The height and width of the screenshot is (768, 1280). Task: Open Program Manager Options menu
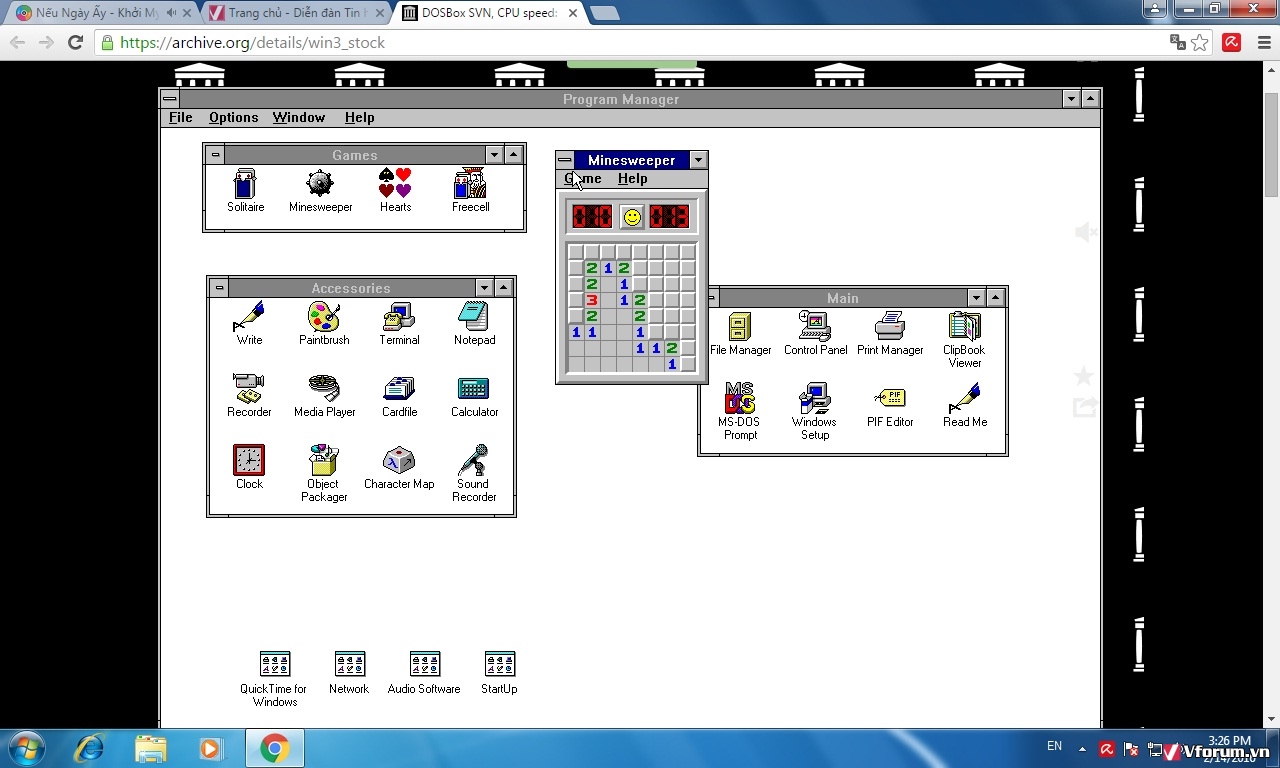(234, 117)
